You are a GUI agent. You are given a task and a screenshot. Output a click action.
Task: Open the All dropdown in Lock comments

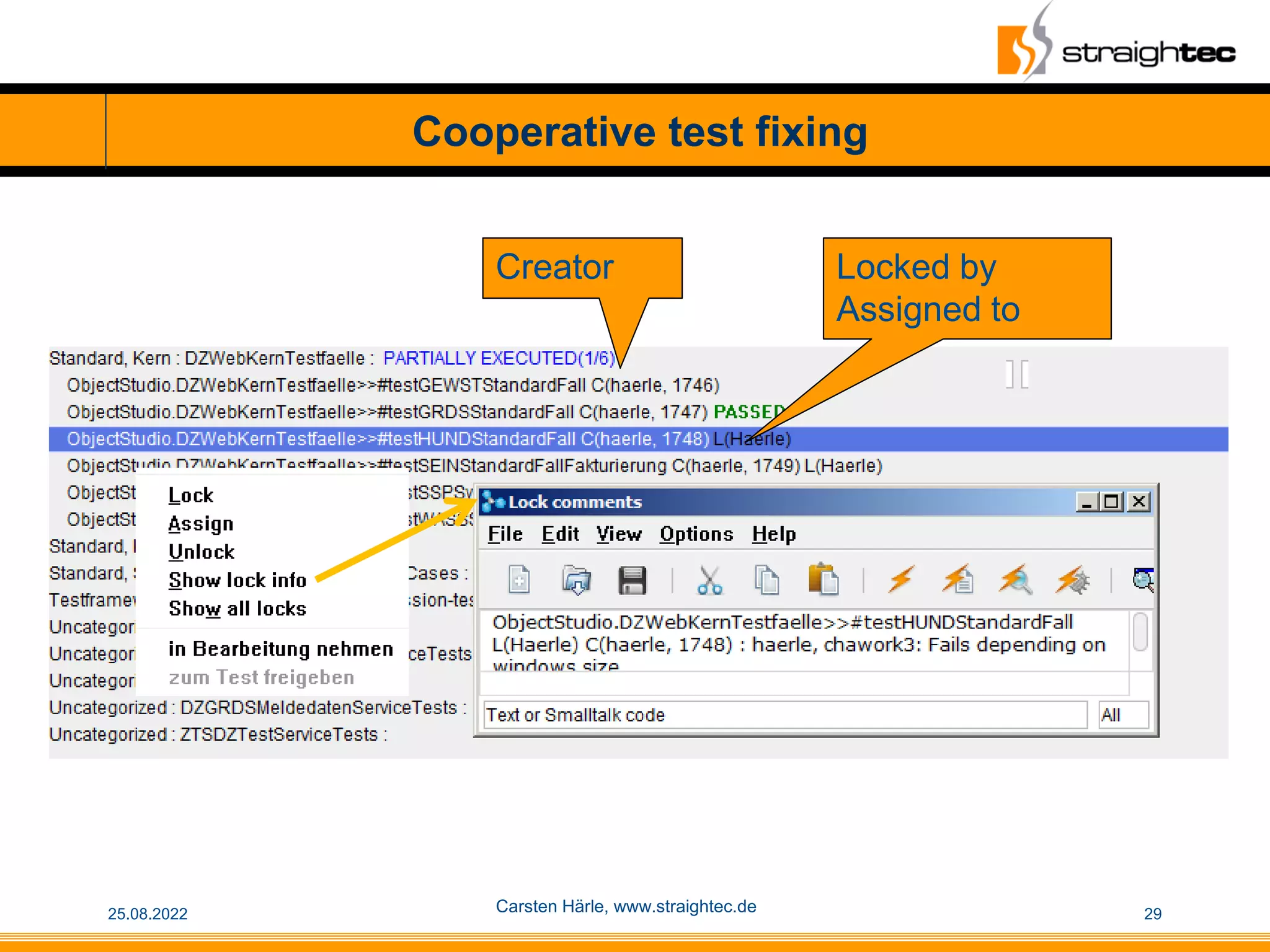pos(1123,715)
